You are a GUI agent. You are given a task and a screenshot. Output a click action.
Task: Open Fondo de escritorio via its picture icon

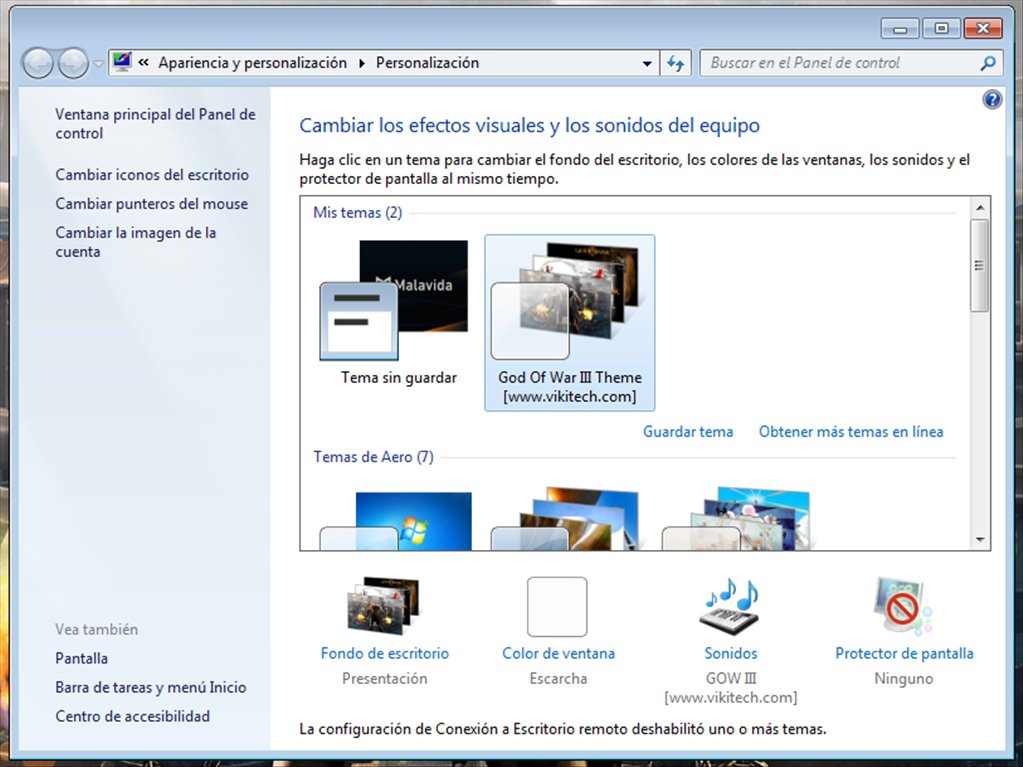pyautogui.click(x=383, y=606)
